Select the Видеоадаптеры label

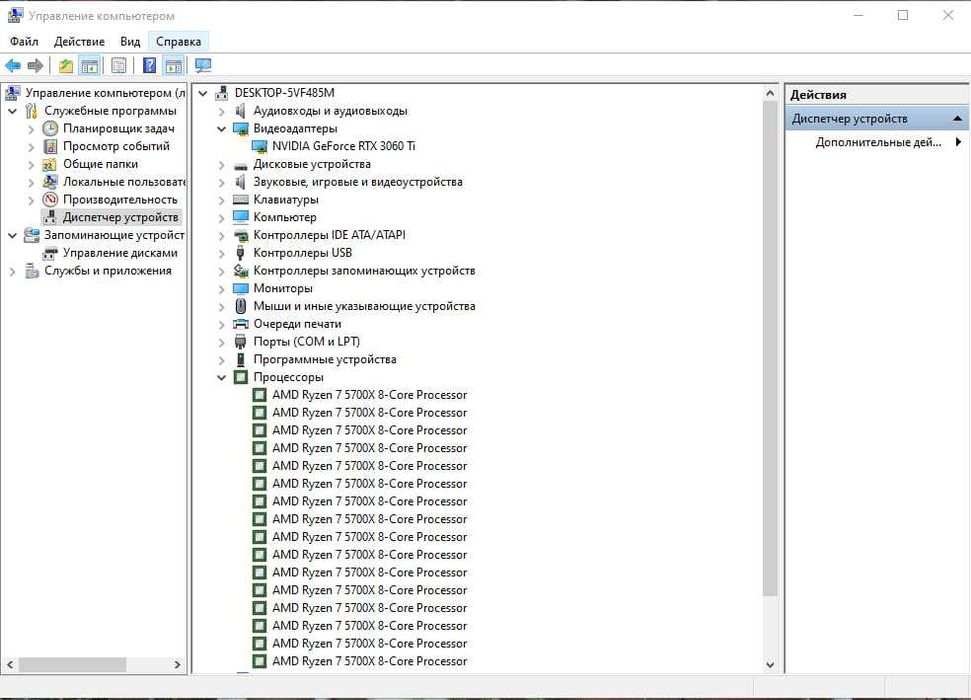click(x=295, y=129)
